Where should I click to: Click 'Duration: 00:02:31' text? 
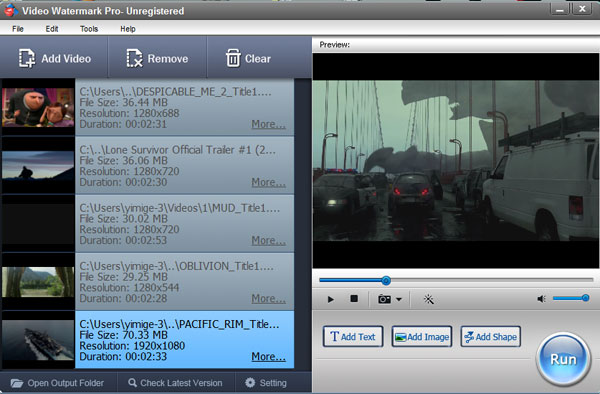[x=123, y=124]
